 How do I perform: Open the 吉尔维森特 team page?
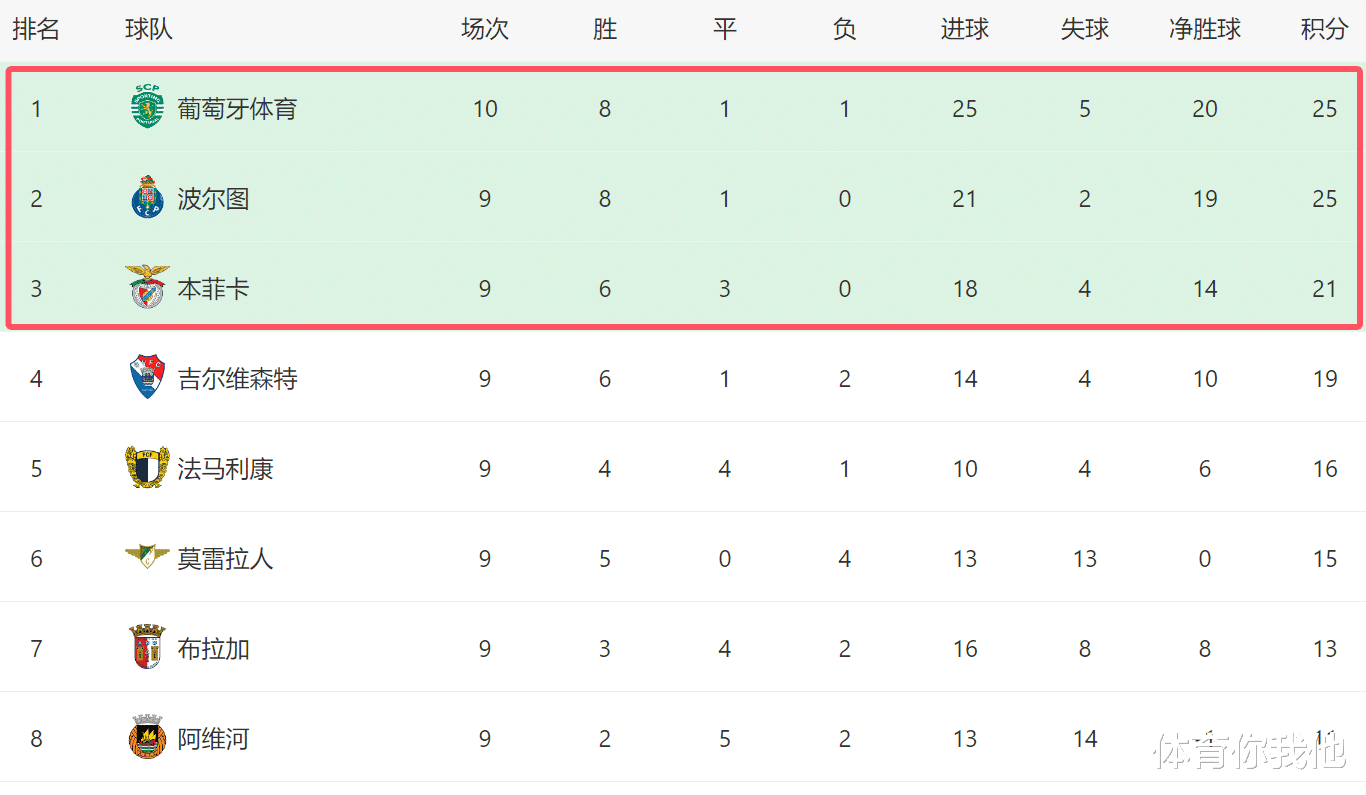click(x=237, y=379)
